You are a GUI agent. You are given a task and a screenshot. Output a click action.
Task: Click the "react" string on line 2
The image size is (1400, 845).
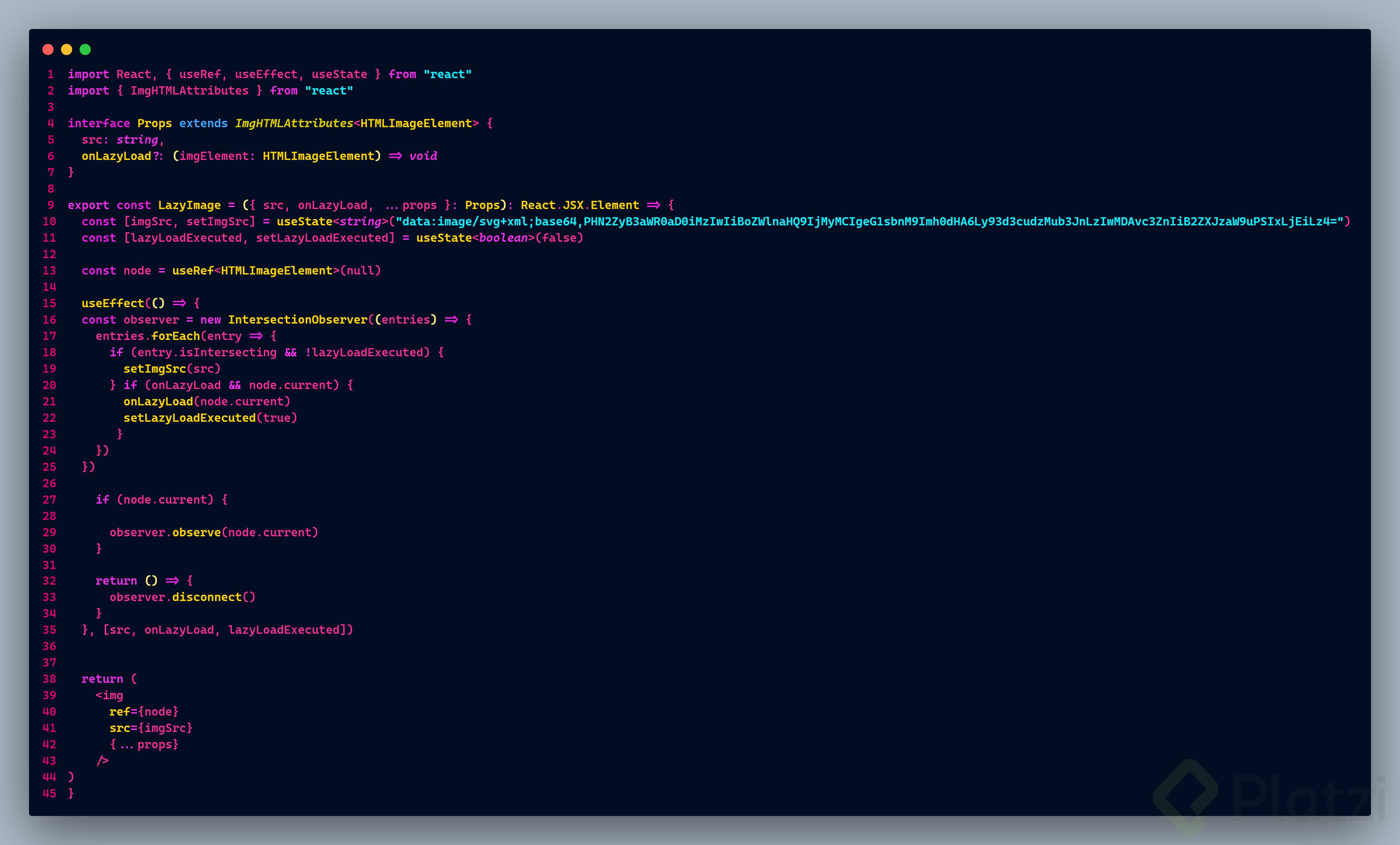coord(328,91)
